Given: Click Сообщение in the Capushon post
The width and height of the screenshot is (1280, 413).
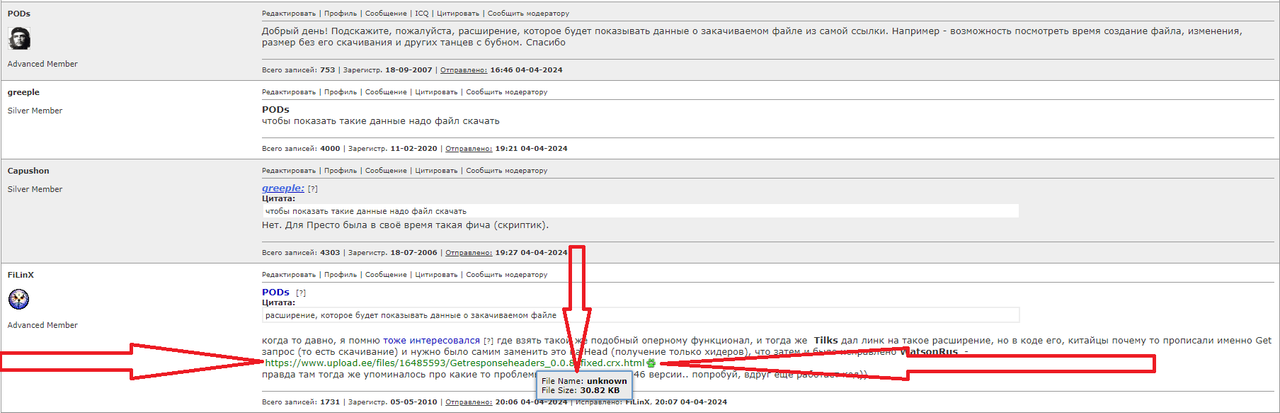Looking at the screenshot, I should click(386, 170).
